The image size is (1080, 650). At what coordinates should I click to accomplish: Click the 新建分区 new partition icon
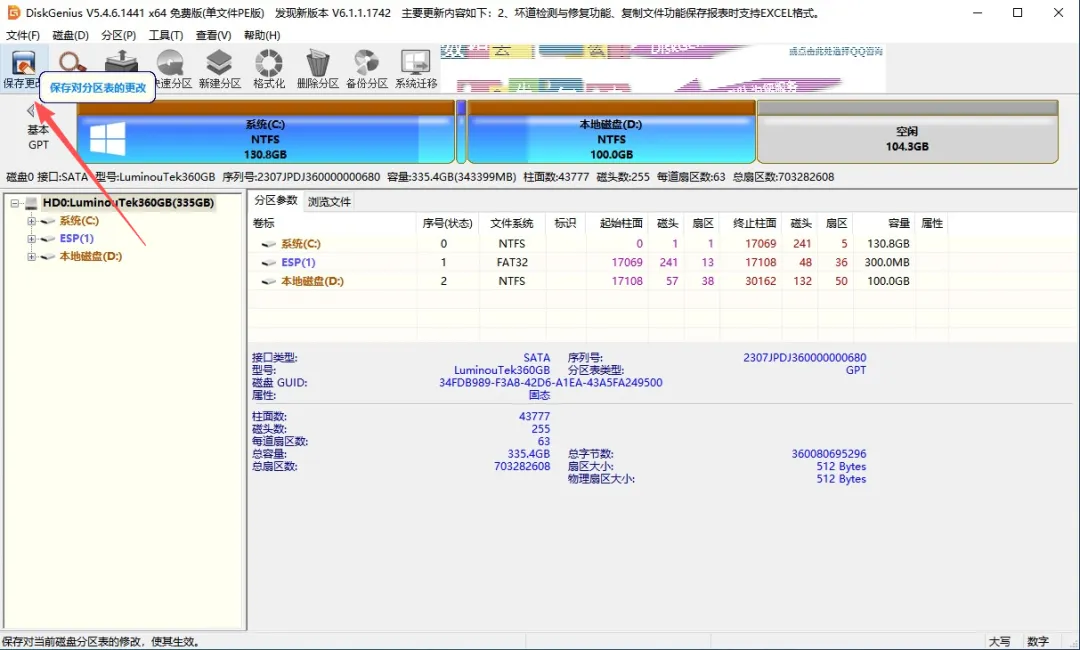pos(219,69)
